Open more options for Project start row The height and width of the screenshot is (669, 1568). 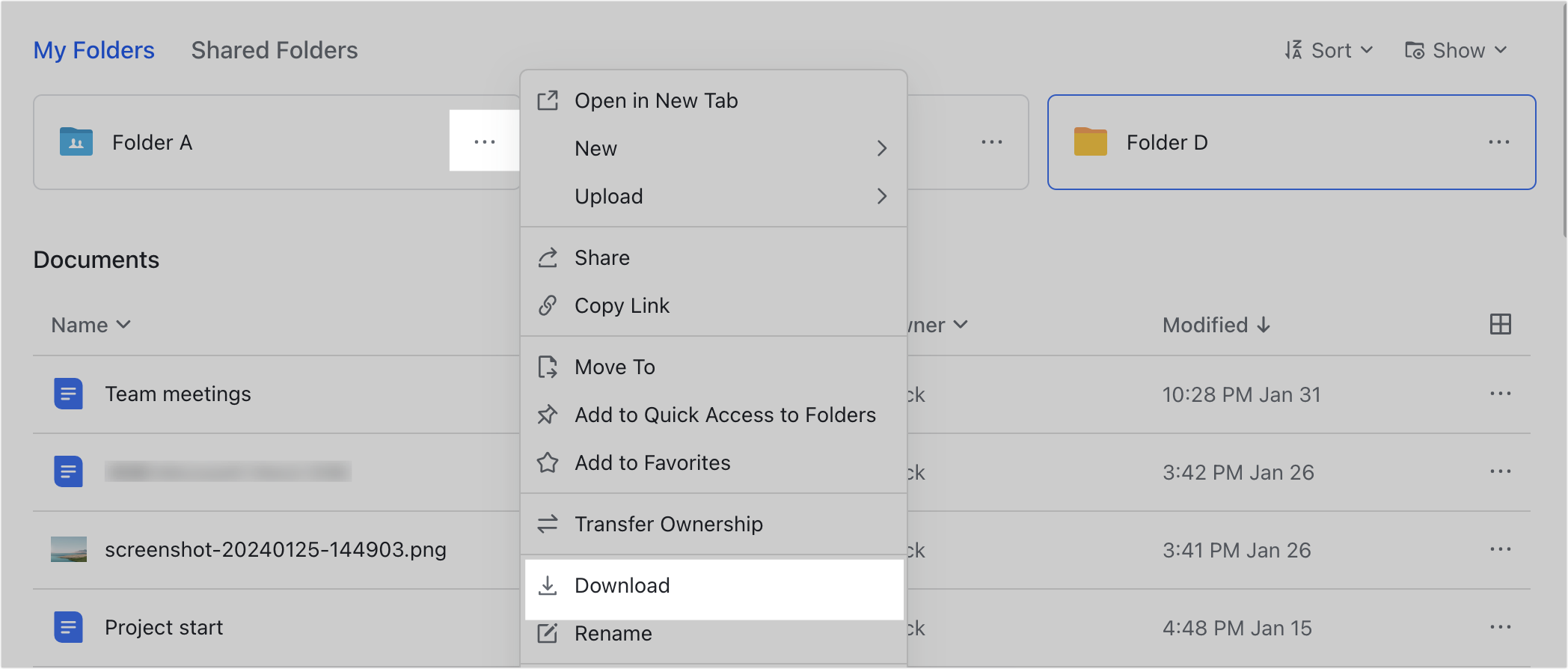click(x=1500, y=627)
